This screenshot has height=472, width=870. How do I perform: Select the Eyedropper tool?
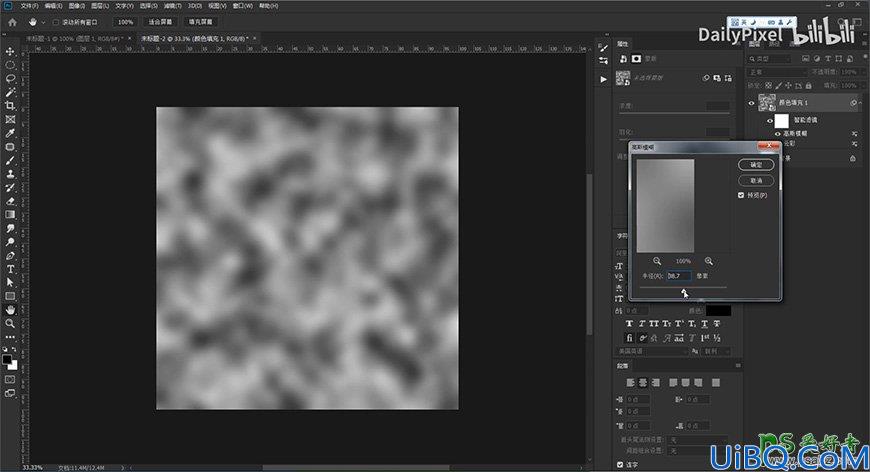pyautogui.click(x=10, y=133)
